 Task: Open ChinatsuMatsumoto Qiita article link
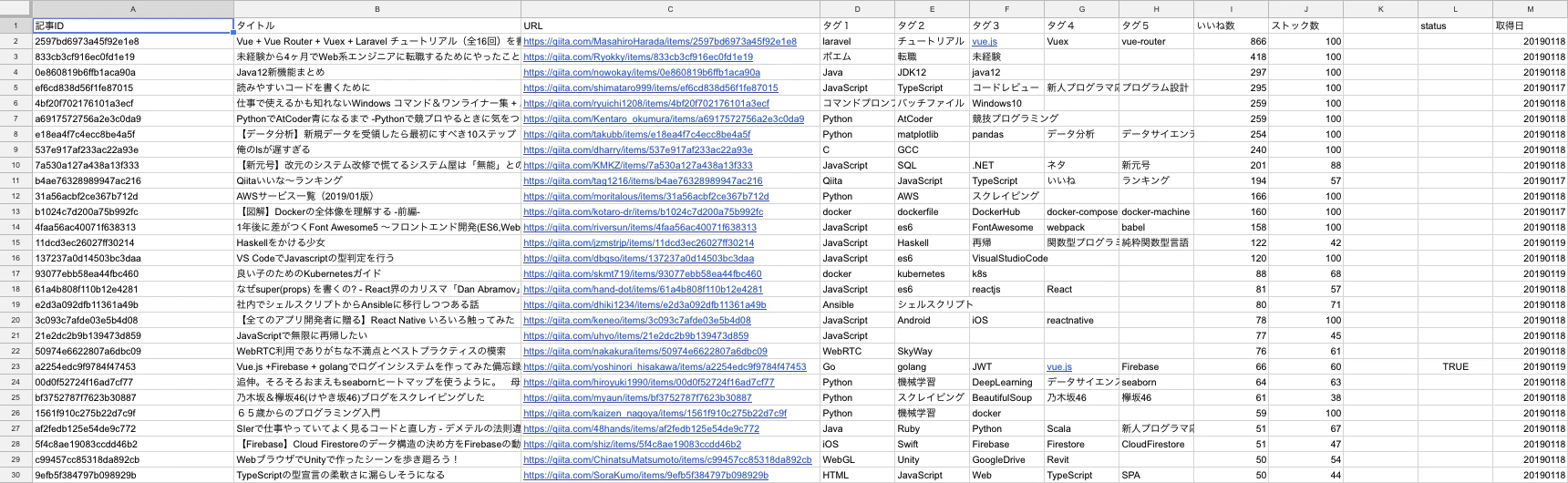667,459
